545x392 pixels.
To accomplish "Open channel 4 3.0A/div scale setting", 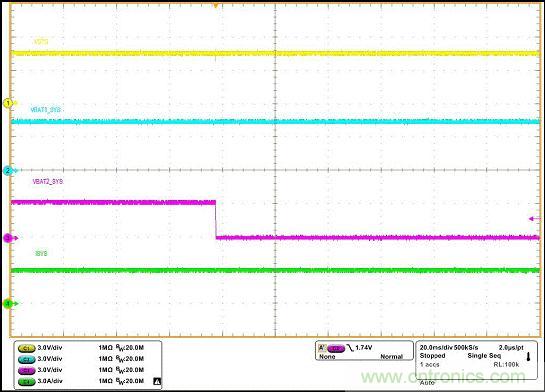I will point(50,381).
